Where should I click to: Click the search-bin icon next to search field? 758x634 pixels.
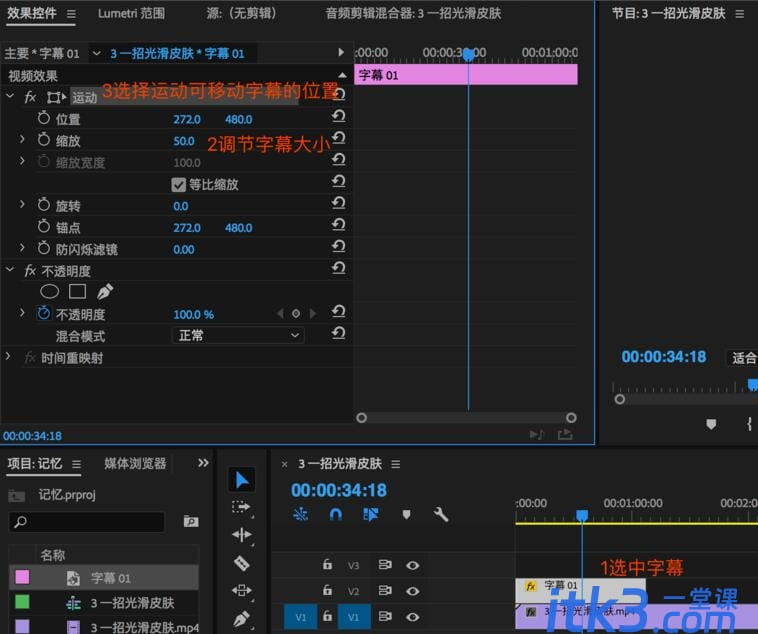pyautogui.click(x=191, y=521)
